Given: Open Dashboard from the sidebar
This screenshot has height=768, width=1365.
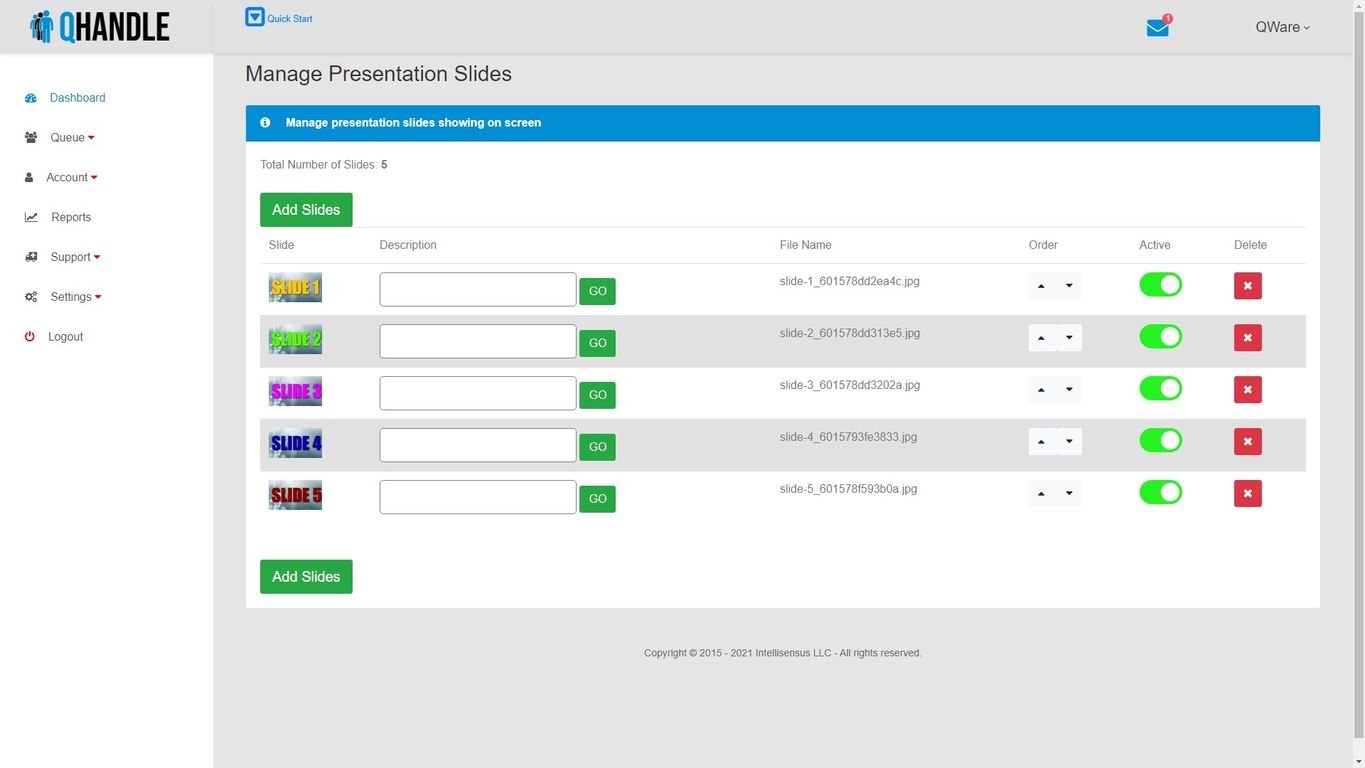Looking at the screenshot, I should click(77, 98).
